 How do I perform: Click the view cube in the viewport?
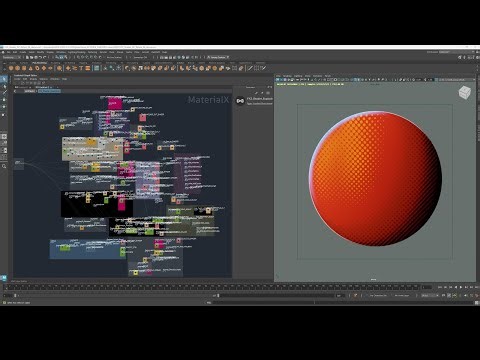464,93
